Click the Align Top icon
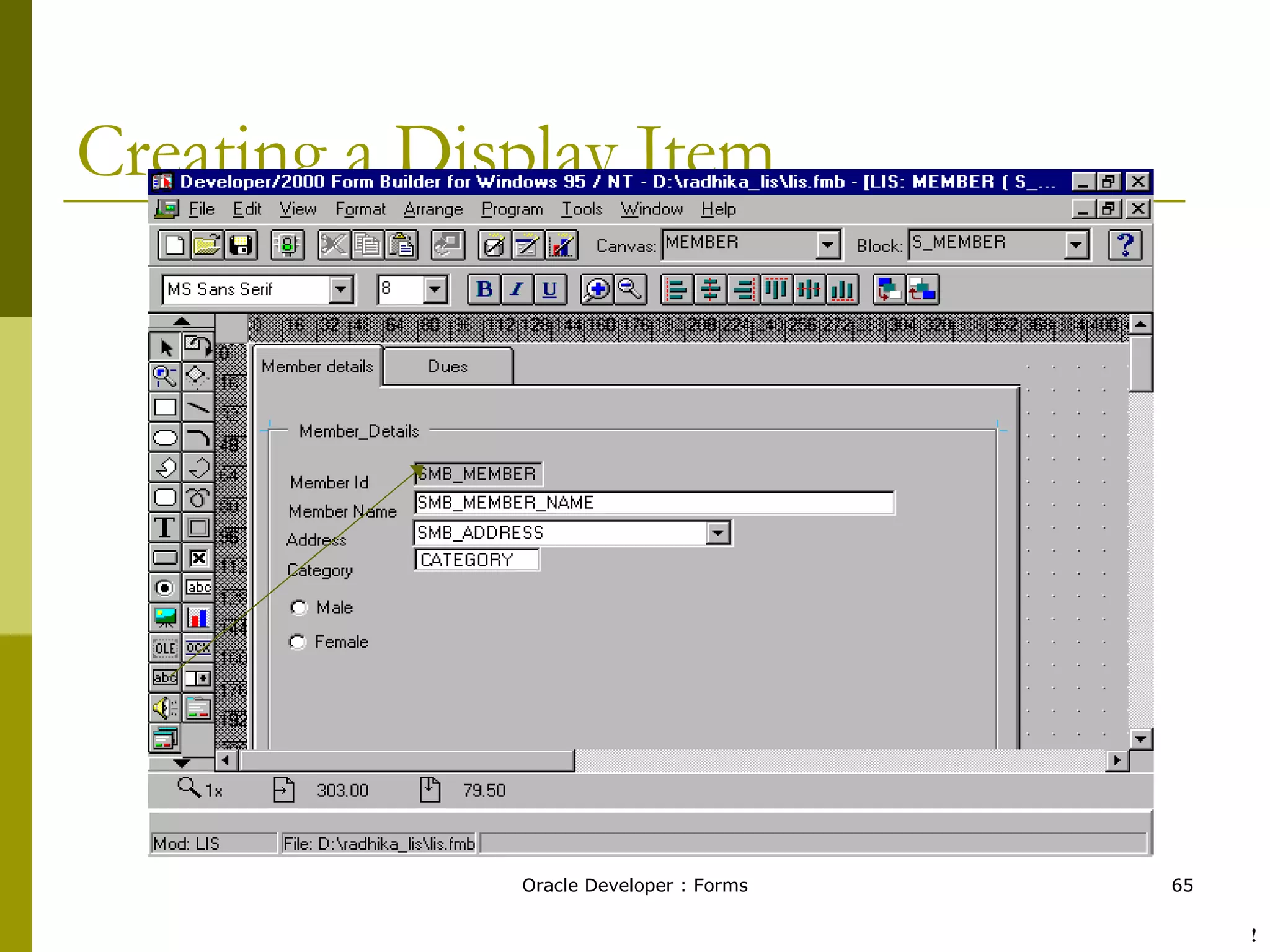Image resolution: width=1270 pixels, height=952 pixels. pyautogui.click(x=776, y=289)
